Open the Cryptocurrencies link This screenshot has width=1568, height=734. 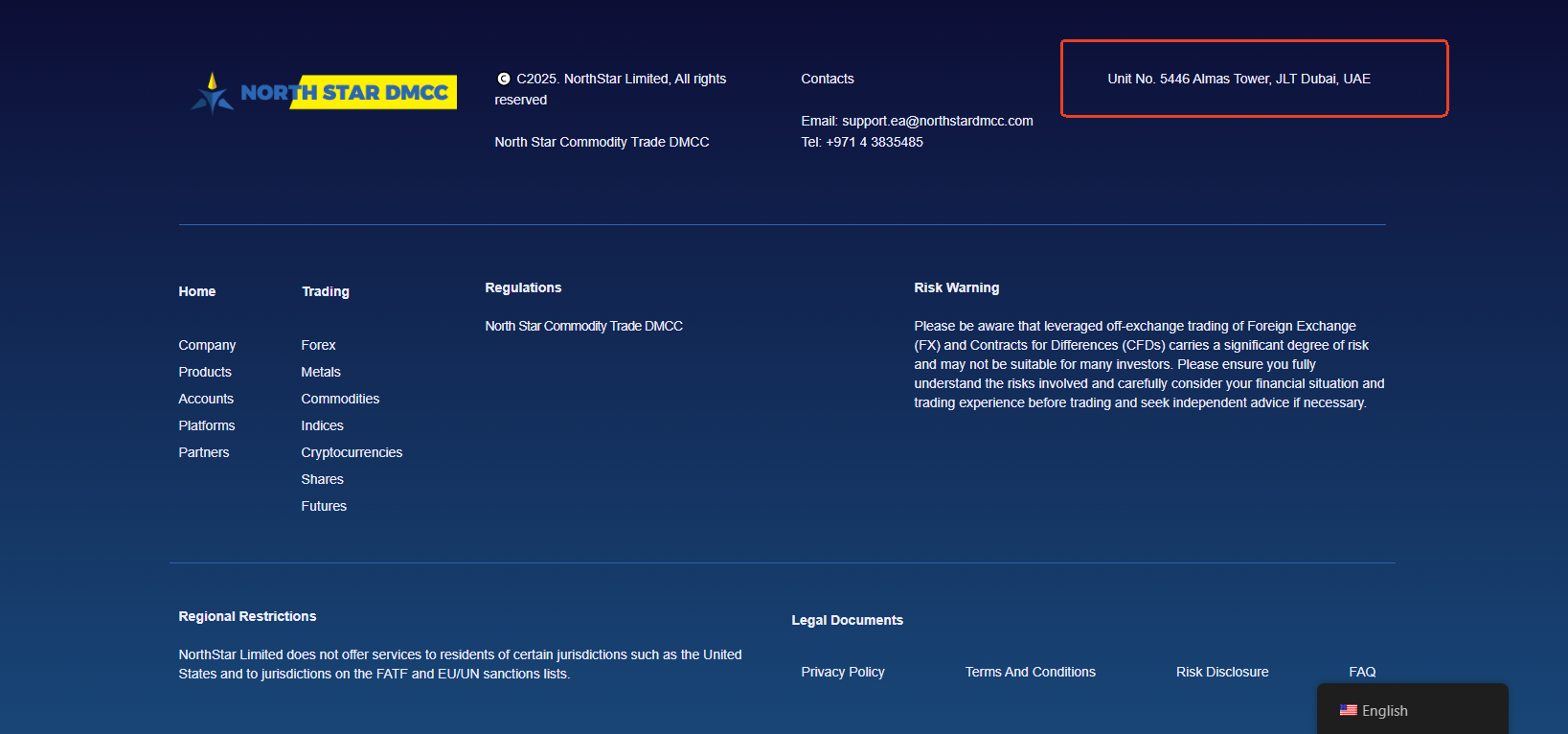pyautogui.click(x=352, y=452)
